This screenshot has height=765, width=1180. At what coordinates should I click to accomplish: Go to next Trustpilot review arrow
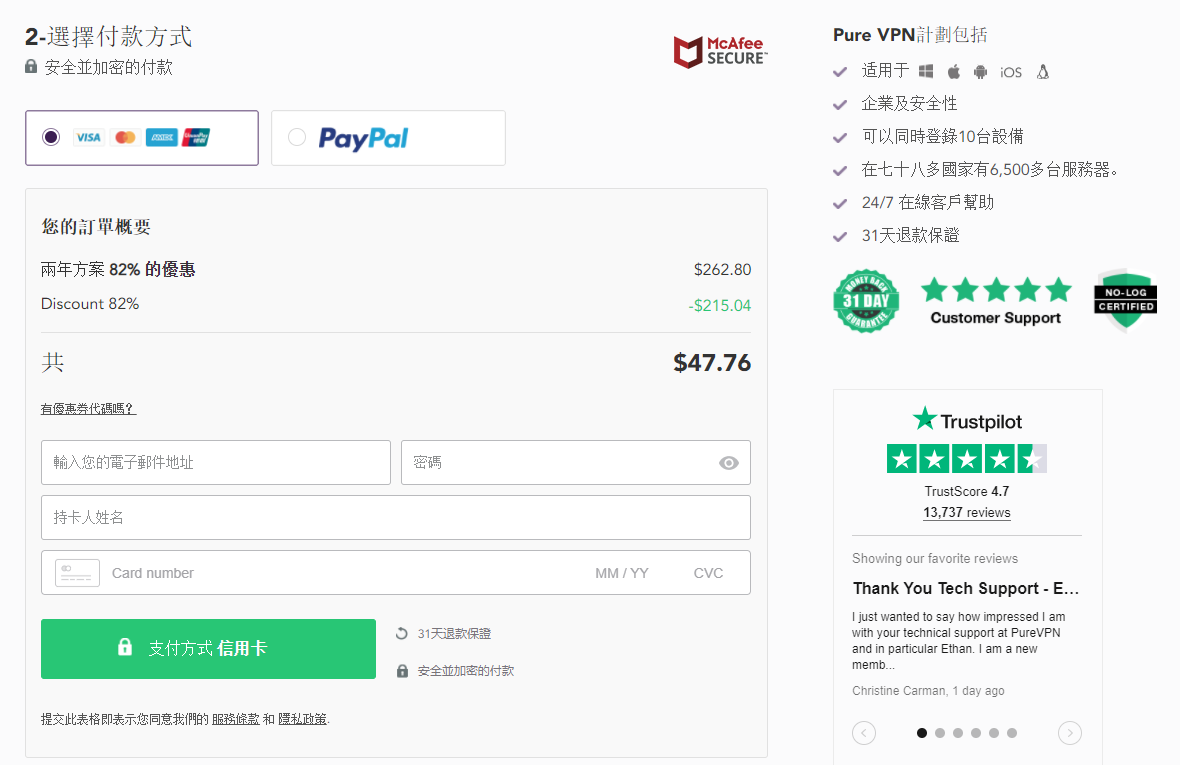point(1069,733)
